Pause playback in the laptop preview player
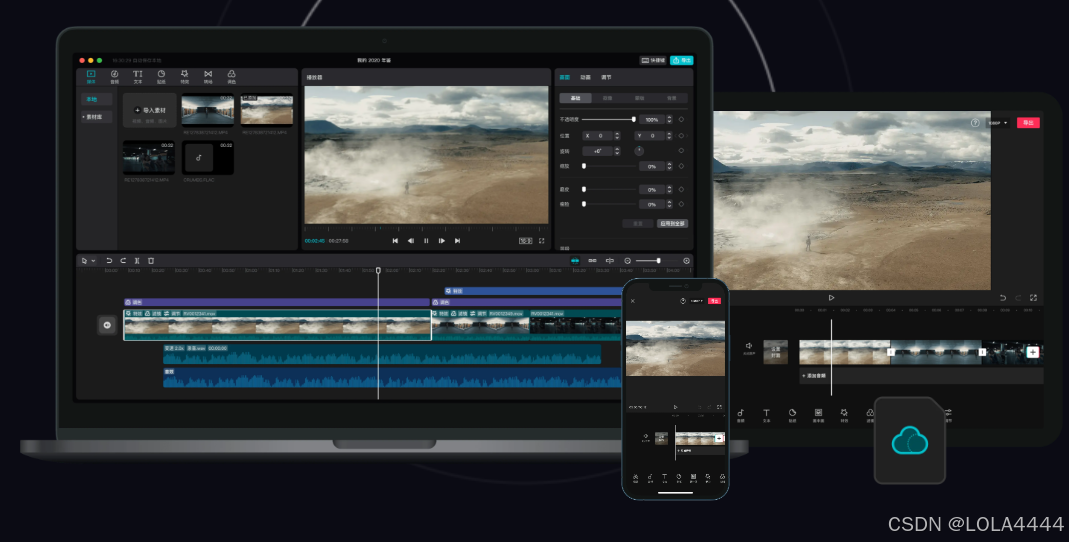Viewport: 1069px width, 542px height. click(x=426, y=241)
